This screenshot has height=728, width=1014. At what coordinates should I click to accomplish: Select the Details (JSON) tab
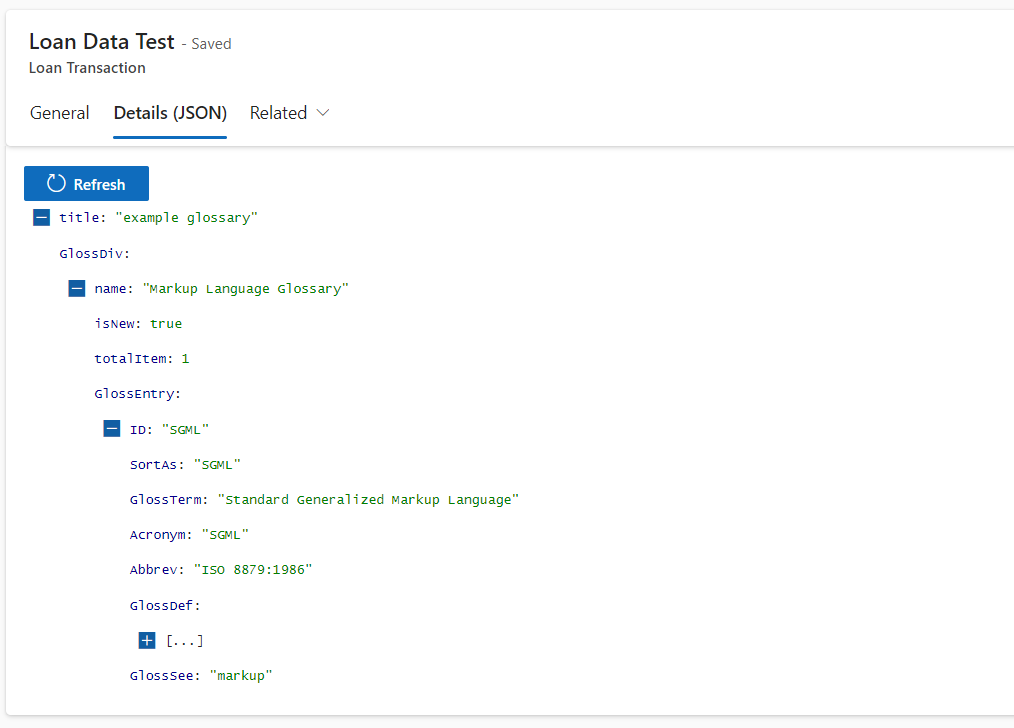pos(170,113)
